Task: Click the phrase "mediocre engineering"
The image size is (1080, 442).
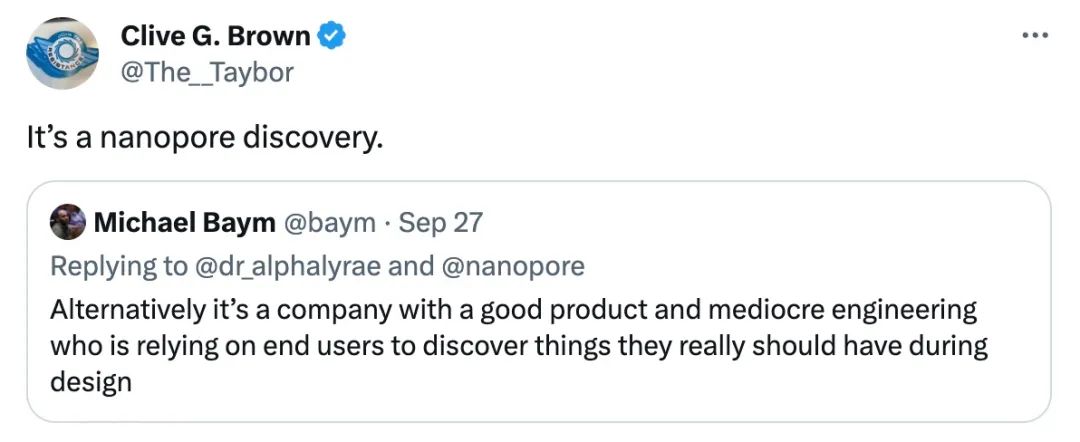Action: tap(838, 310)
